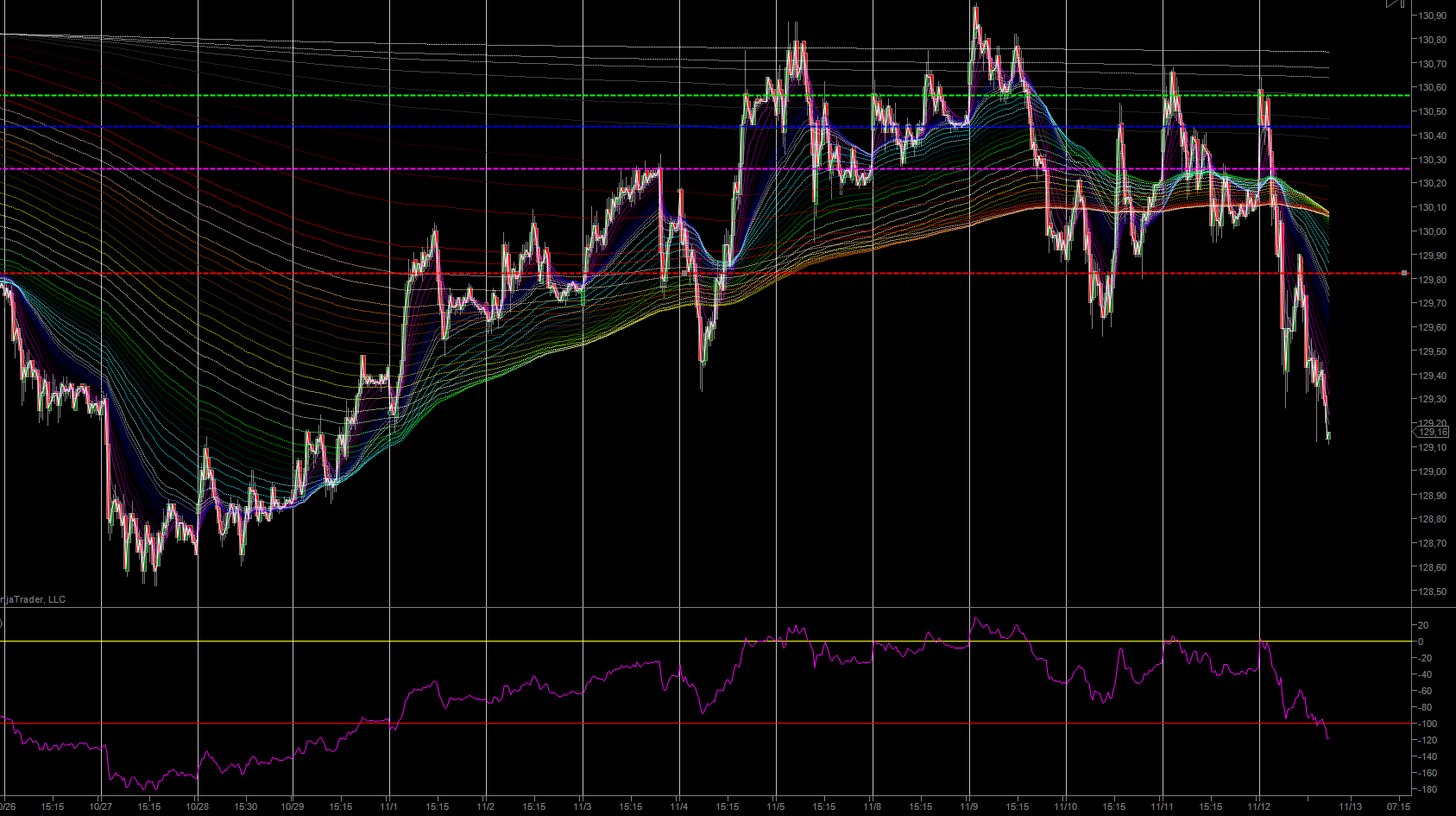The height and width of the screenshot is (816, 1456).
Task: Click the gray handle on the red dashed line
Action: coord(1404,274)
